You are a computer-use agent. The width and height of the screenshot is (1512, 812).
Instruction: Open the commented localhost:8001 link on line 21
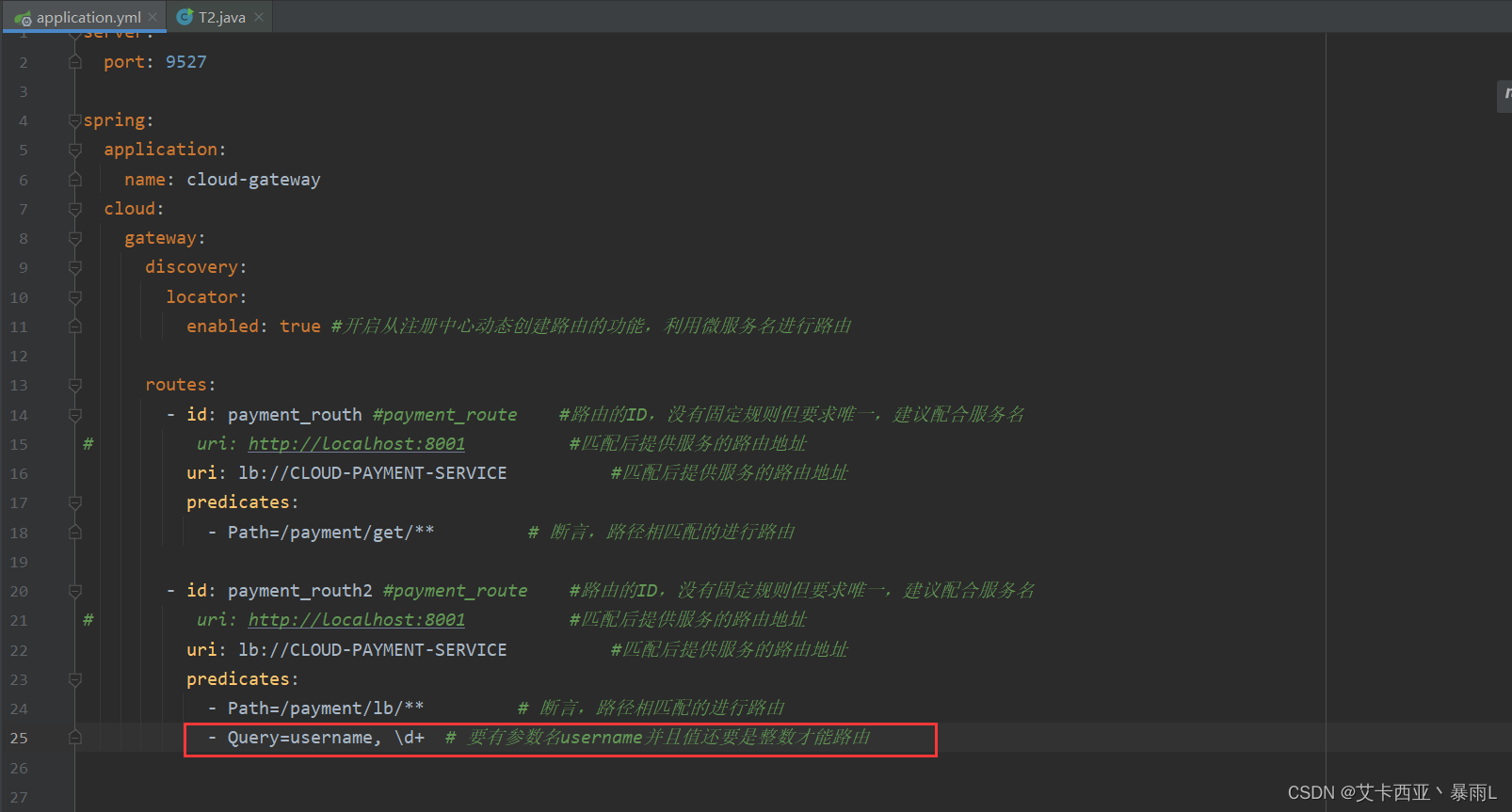coord(357,619)
